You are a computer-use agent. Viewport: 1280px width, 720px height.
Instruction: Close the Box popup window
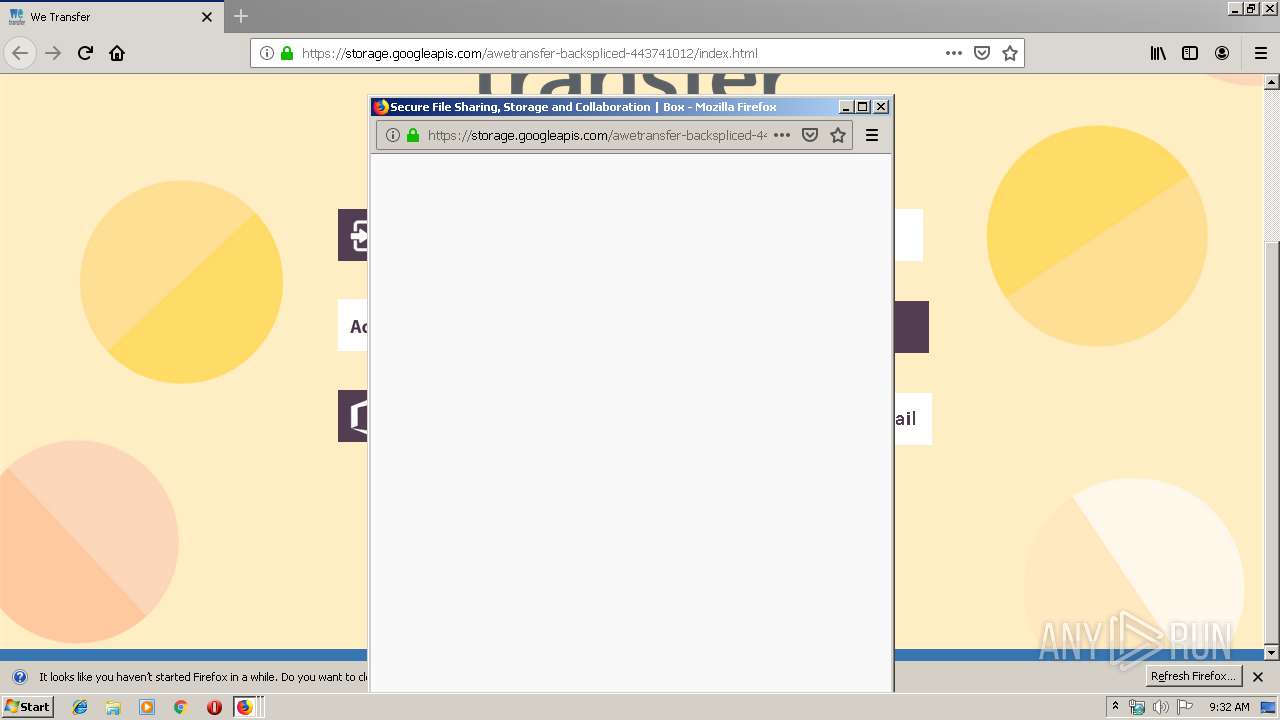[x=881, y=107]
